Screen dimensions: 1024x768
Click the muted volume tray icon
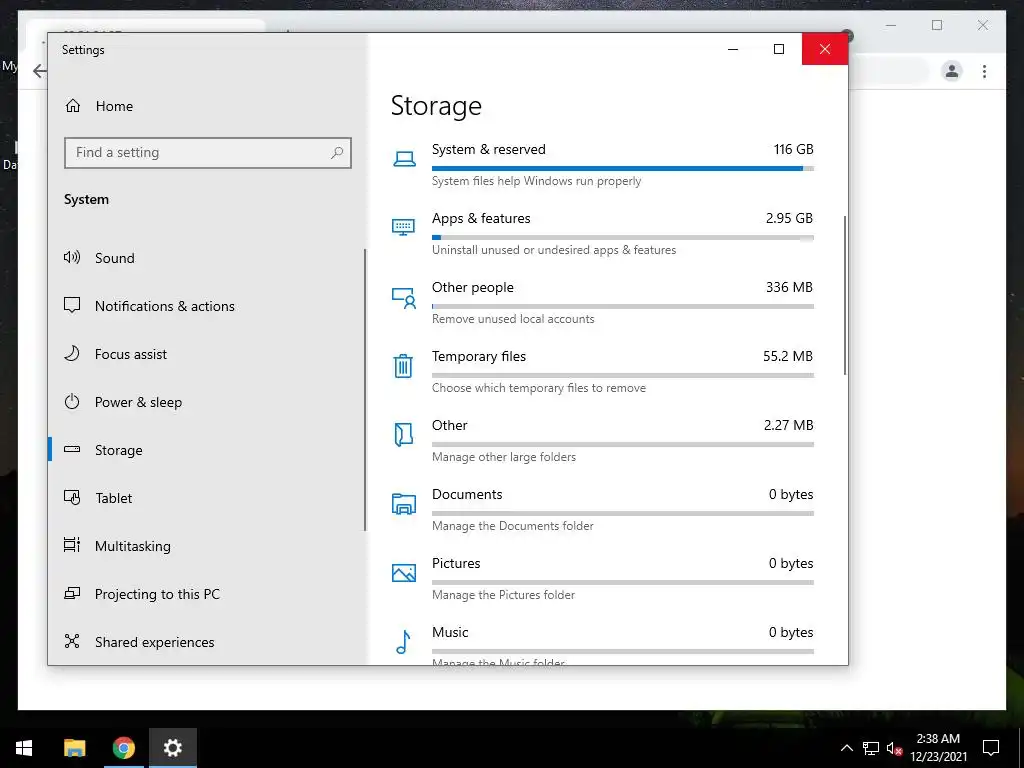[x=894, y=748]
